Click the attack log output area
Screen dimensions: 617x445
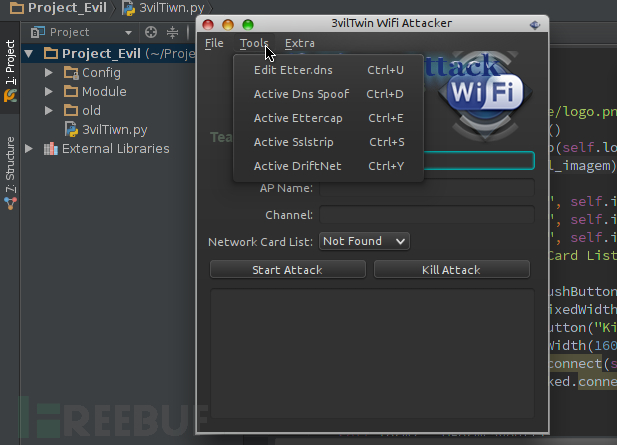[x=372, y=353]
